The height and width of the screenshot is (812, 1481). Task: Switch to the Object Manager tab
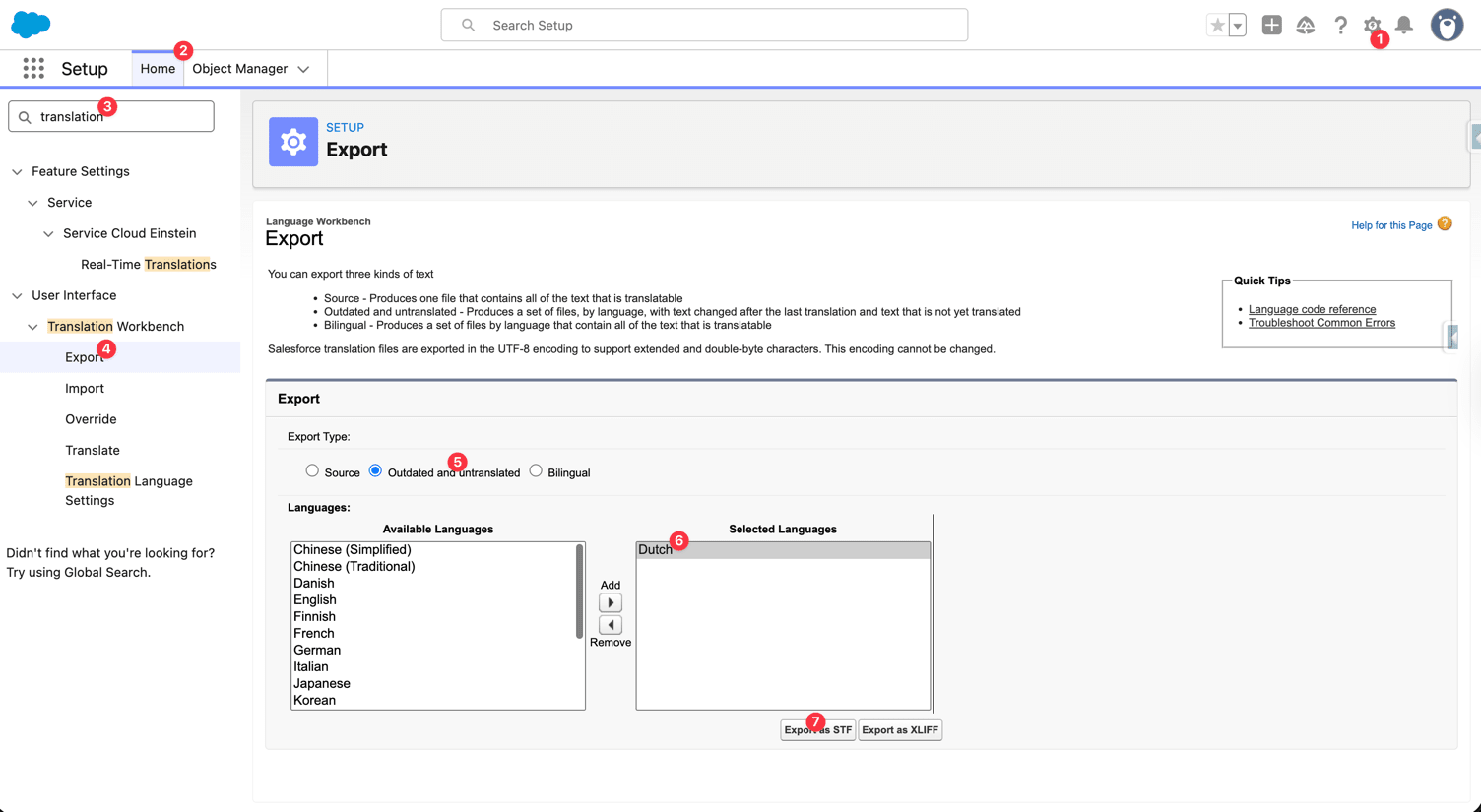click(x=239, y=69)
